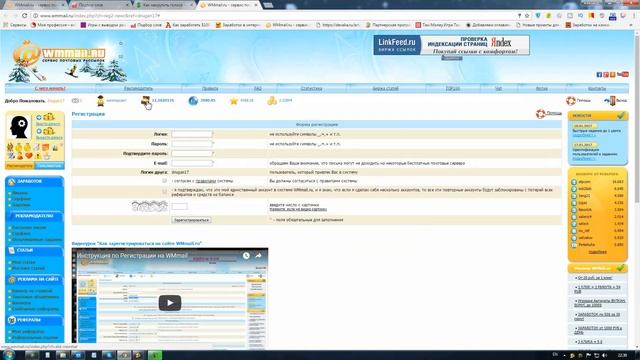Click the first link under ЗАРАБОТОК sidebar

20,193
